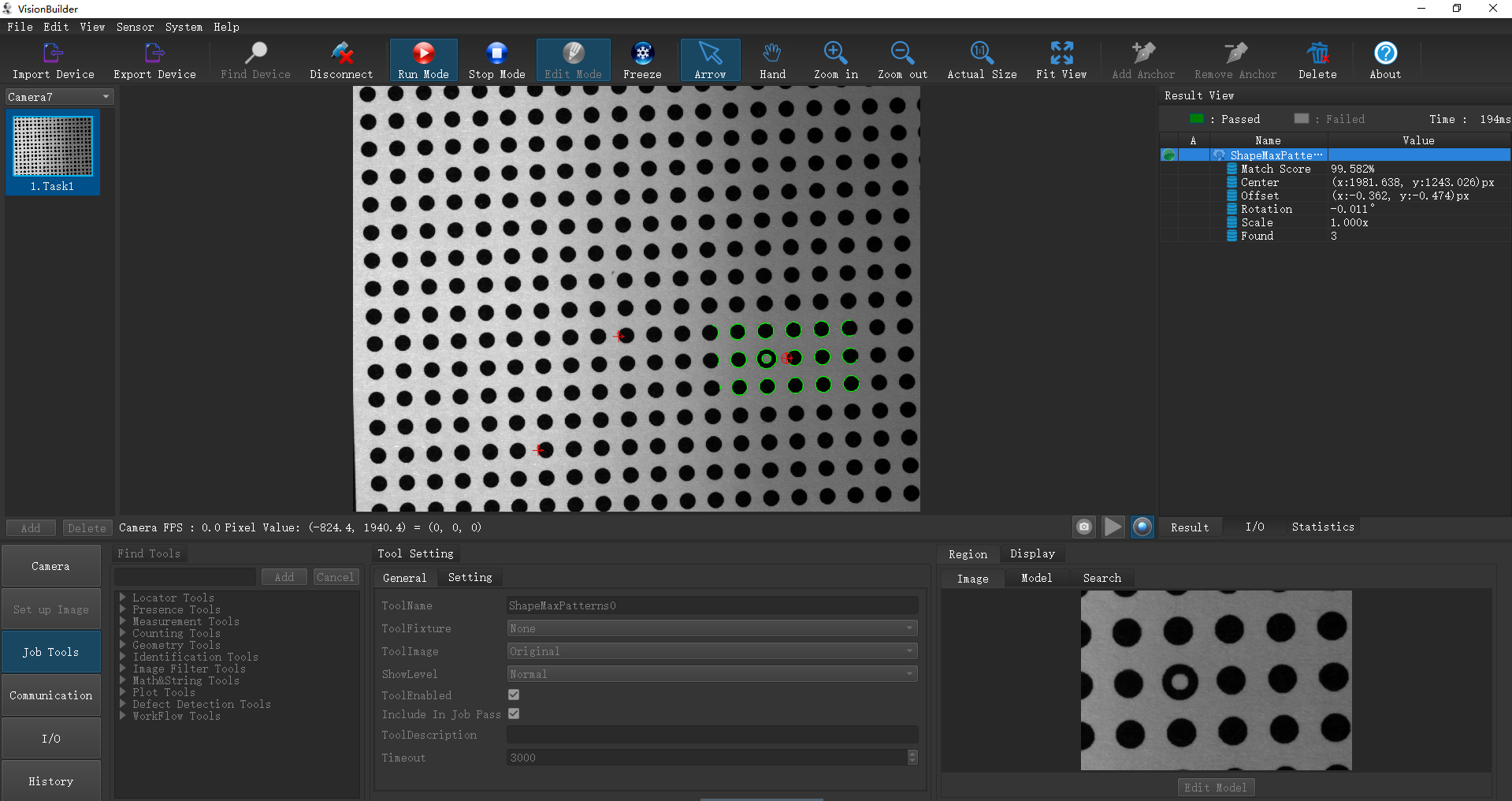This screenshot has width=1512, height=801.
Task: Click the Run Mode play icon
Action: tap(423, 54)
